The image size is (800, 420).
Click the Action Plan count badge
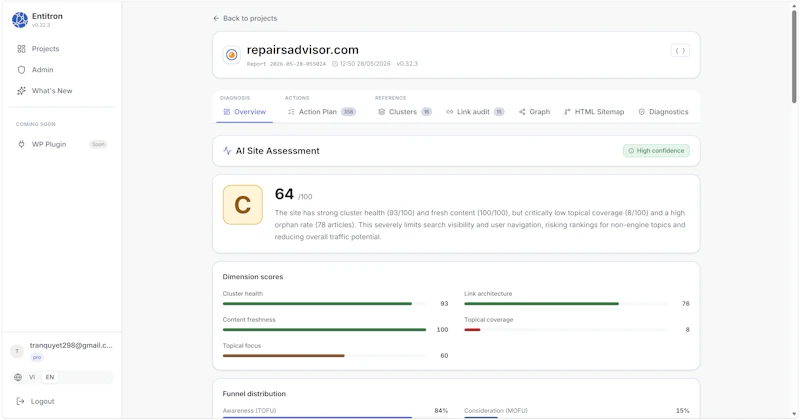tap(348, 112)
